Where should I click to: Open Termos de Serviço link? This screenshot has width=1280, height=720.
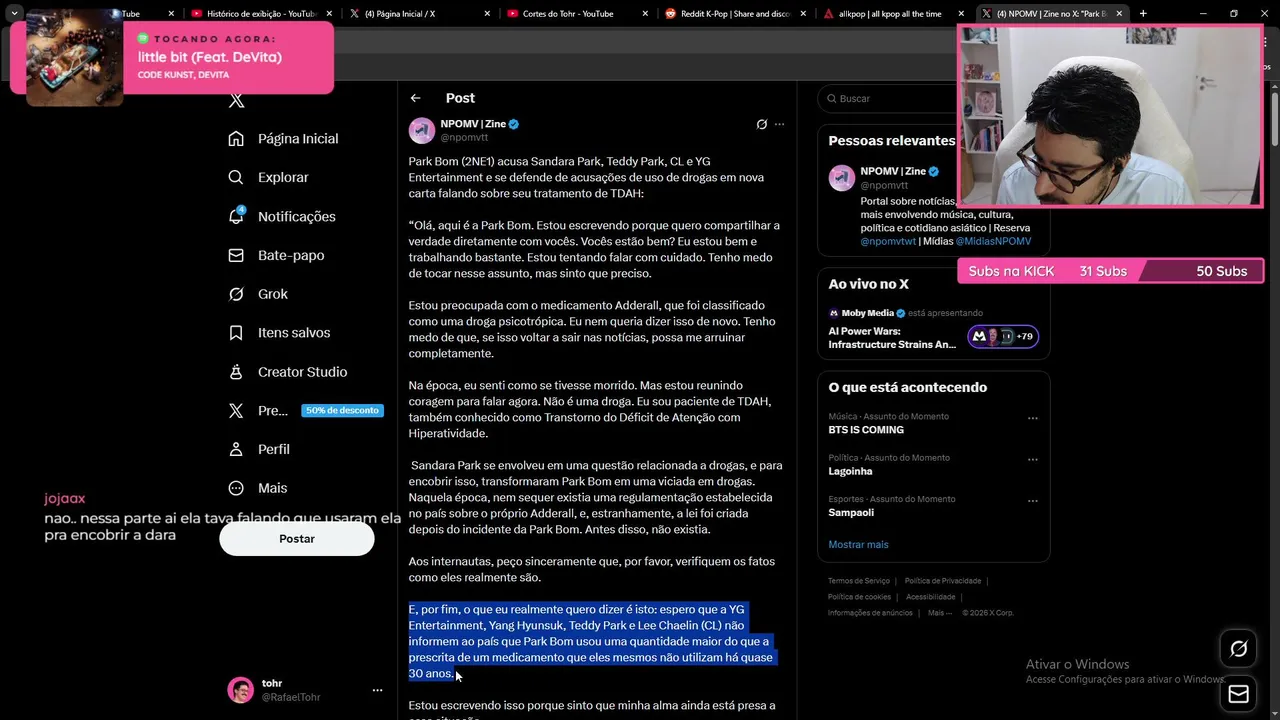coord(859,581)
